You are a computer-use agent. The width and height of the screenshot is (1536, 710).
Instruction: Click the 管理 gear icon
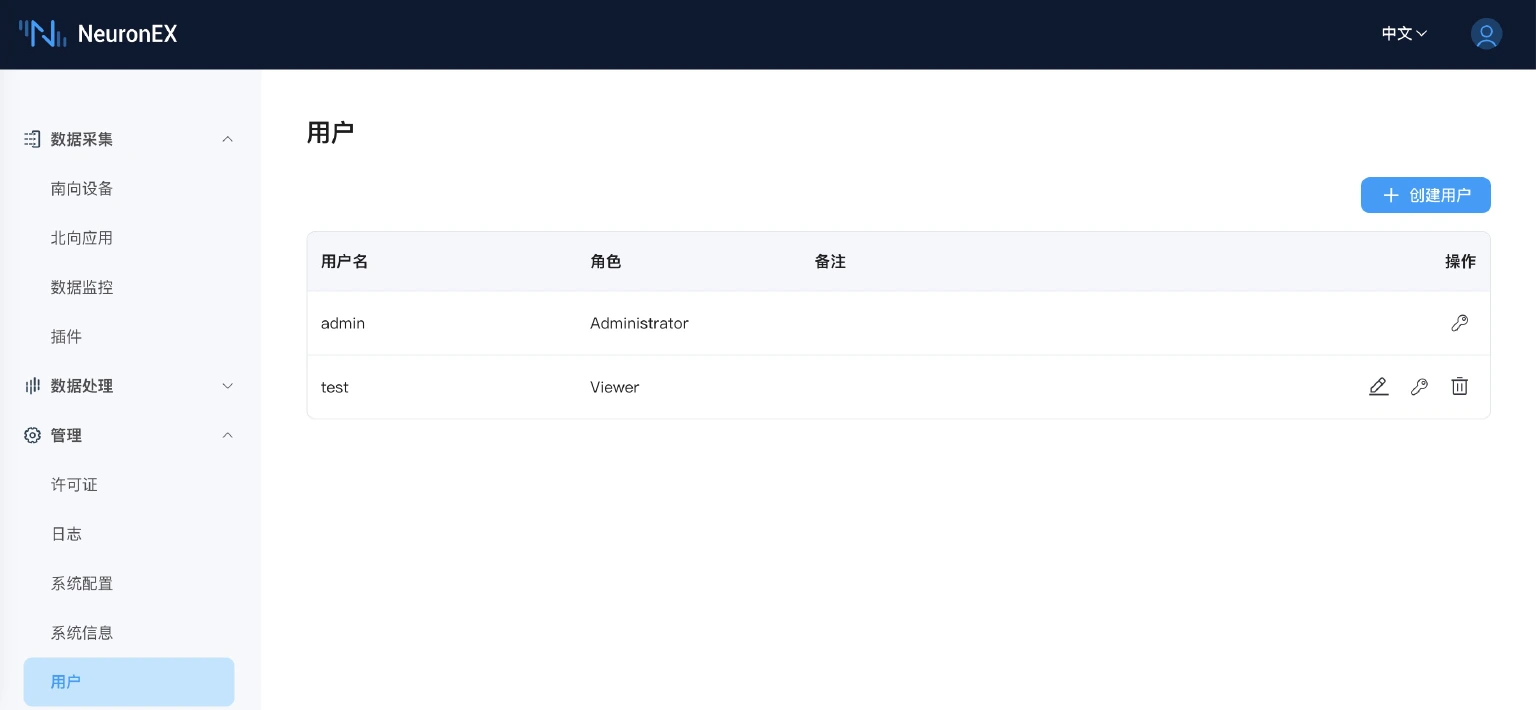(x=33, y=435)
